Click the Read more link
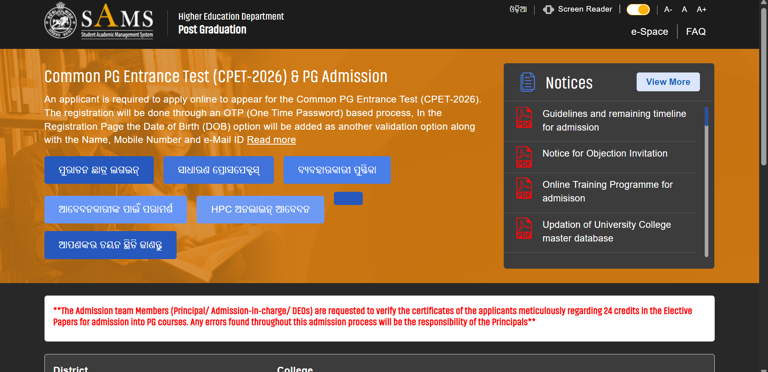 (x=271, y=140)
